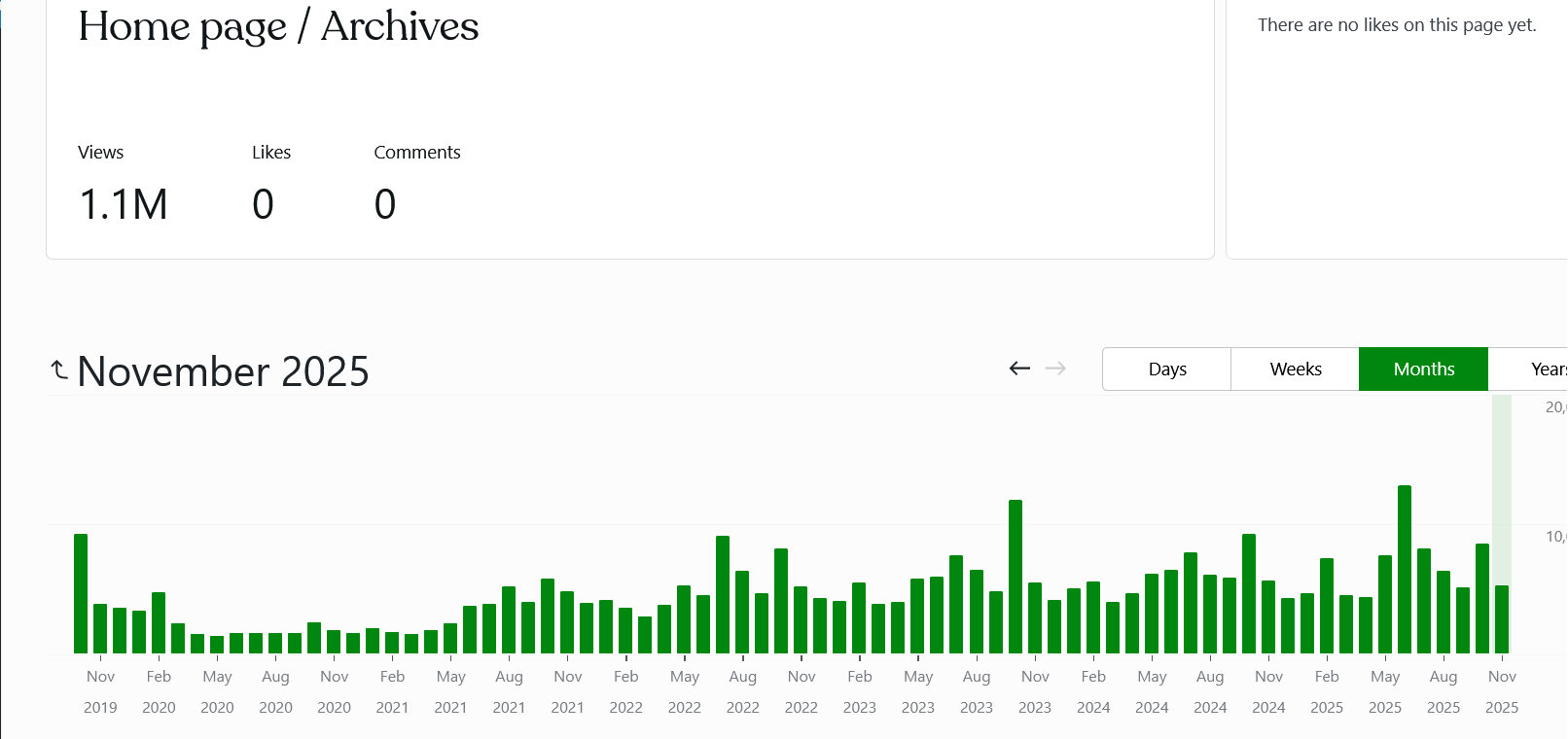Image resolution: width=1568 pixels, height=739 pixels.
Task: Click the Comments count value
Action: pos(385,205)
